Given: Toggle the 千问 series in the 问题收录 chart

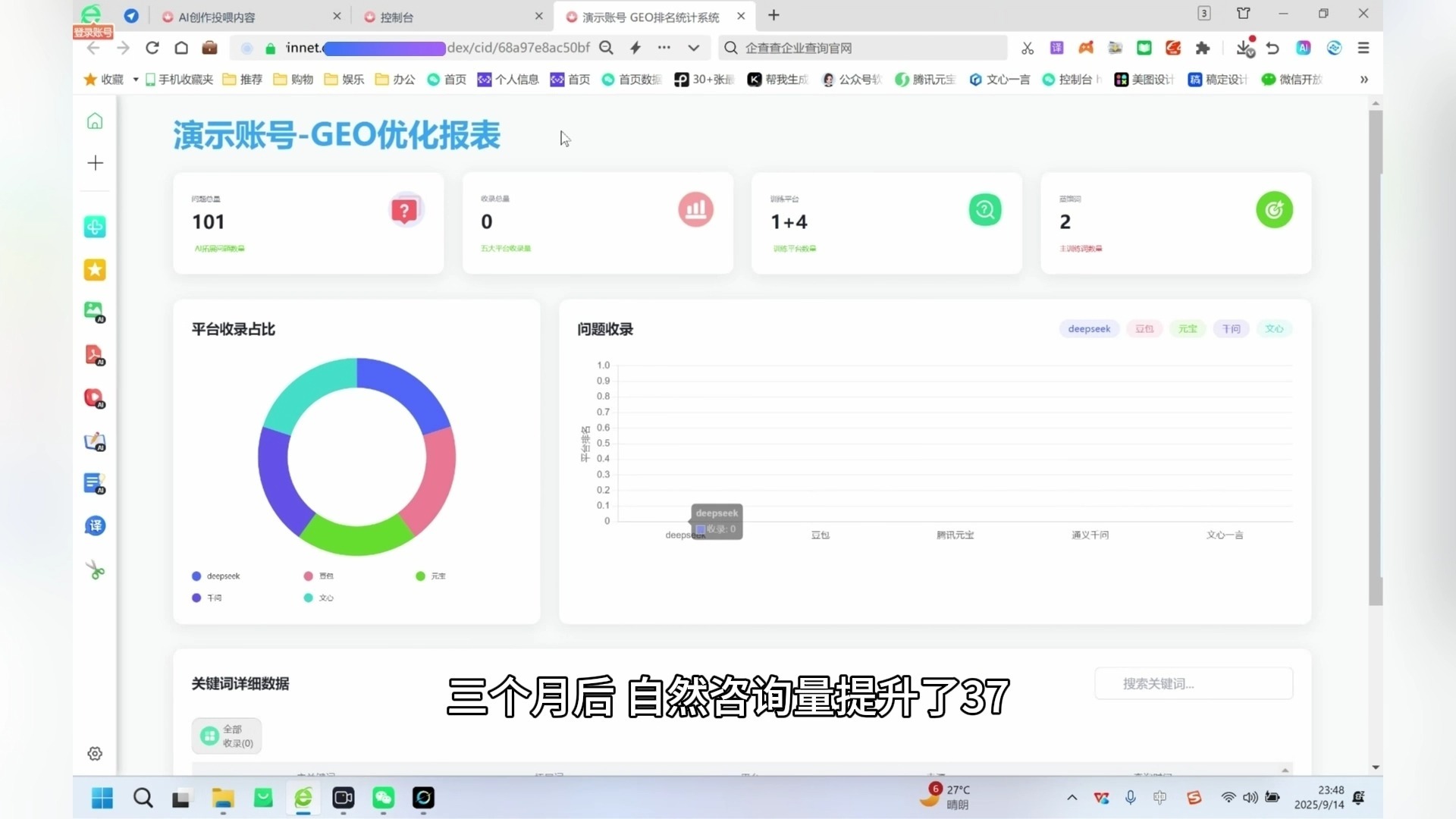Looking at the screenshot, I should 1231,329.
